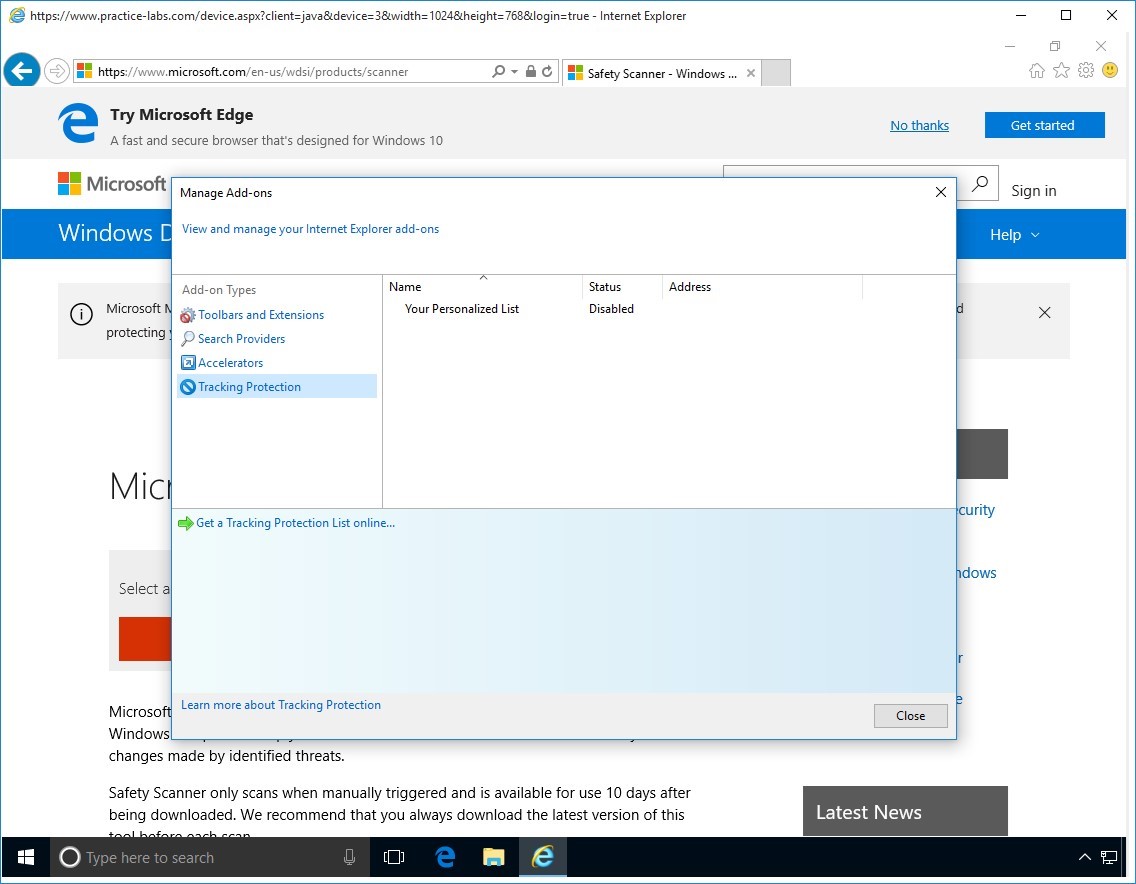This screenshot has height=884, width=1136.
Task: Click the Microsoft logo on page header
Action: pos(112,183)
